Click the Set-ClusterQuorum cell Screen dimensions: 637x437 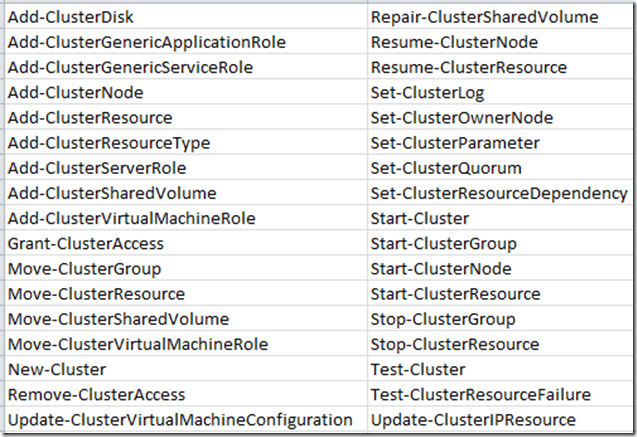(445, 168)
